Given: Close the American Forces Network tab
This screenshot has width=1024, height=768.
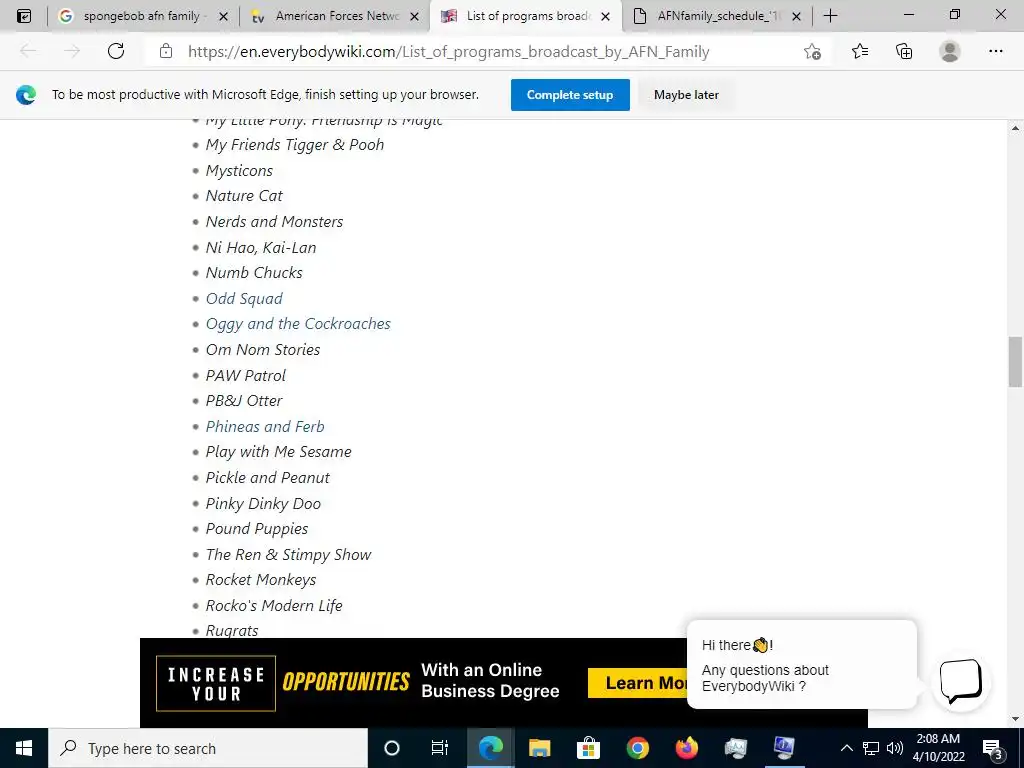Looking at the screenshot, I should (414, 16).
